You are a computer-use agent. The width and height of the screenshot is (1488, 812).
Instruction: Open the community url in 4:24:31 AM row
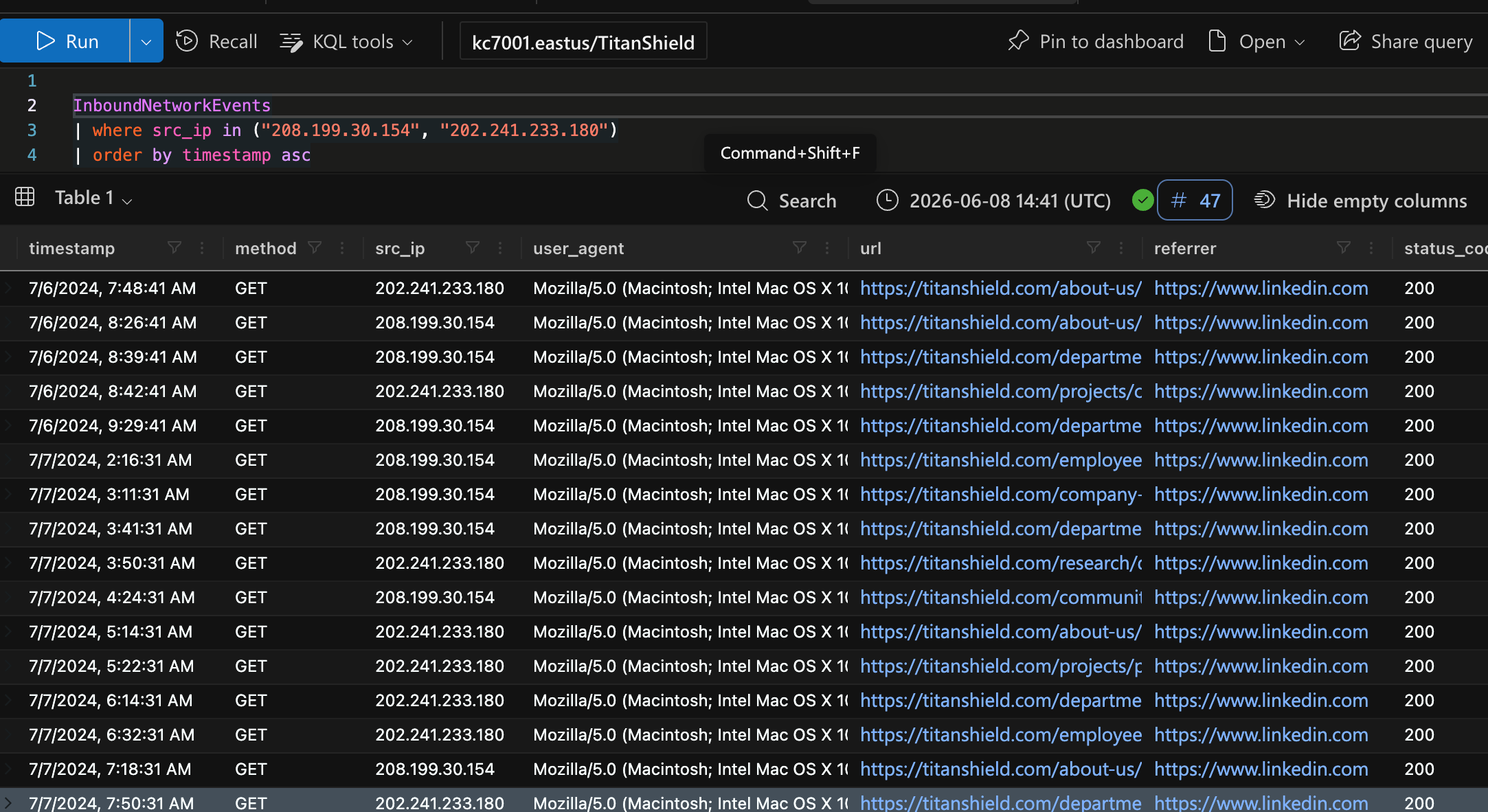1000,597
